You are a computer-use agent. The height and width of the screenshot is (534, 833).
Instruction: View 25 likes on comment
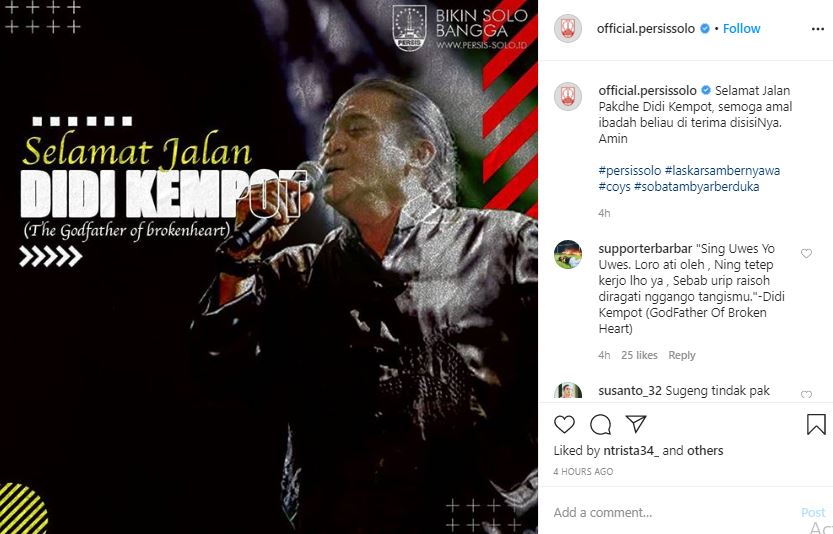click(x=639, y=355)
